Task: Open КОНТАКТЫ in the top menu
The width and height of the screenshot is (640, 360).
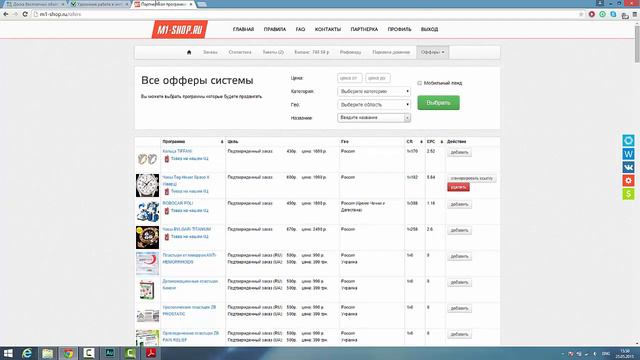Action: pos(328,29)
